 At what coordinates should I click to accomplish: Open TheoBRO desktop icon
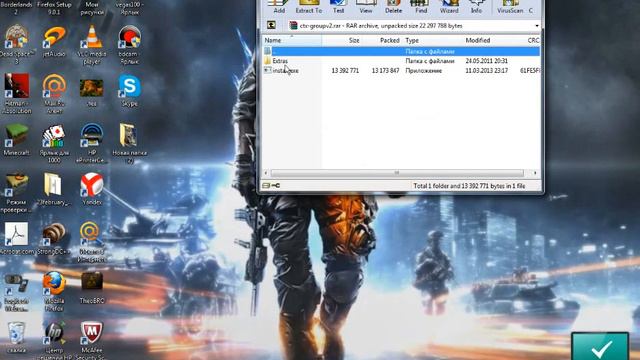(x=92, y=288)
